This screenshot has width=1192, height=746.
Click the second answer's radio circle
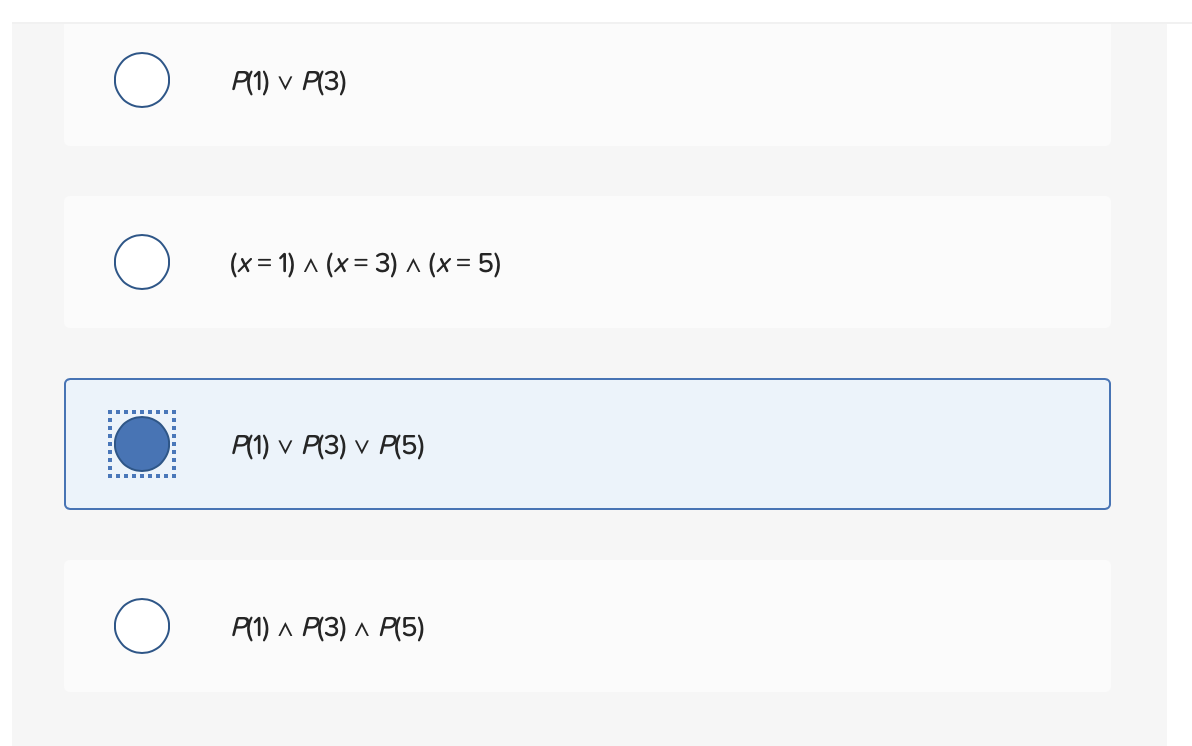tap(141, 261)
